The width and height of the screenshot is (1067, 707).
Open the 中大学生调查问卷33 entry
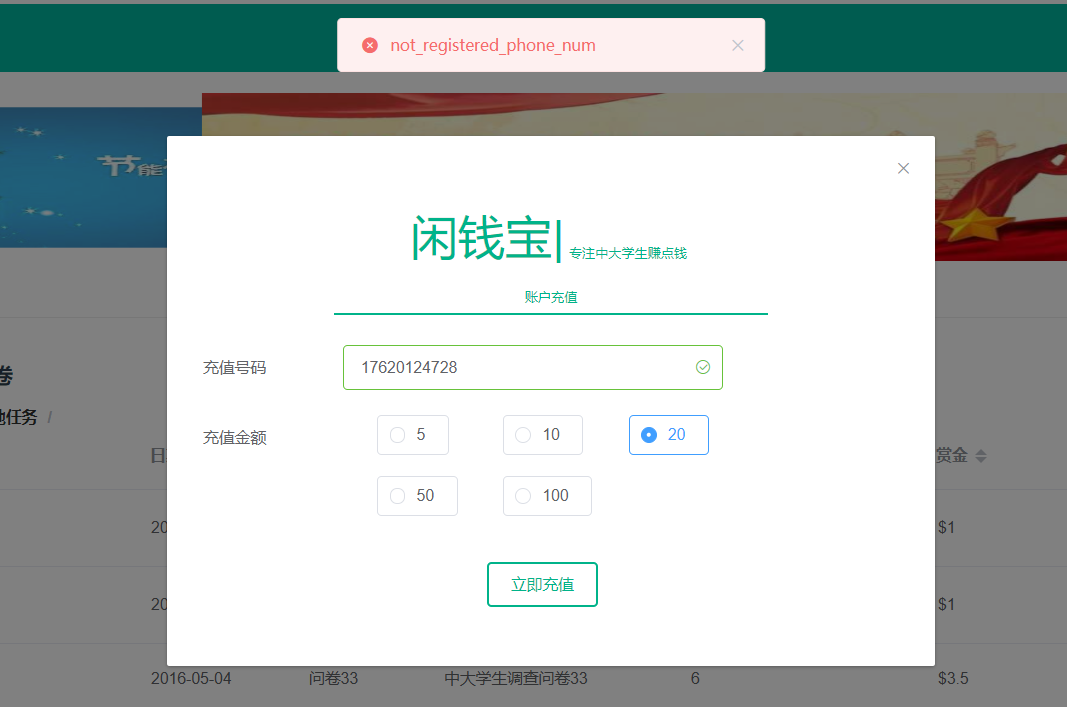516,678
